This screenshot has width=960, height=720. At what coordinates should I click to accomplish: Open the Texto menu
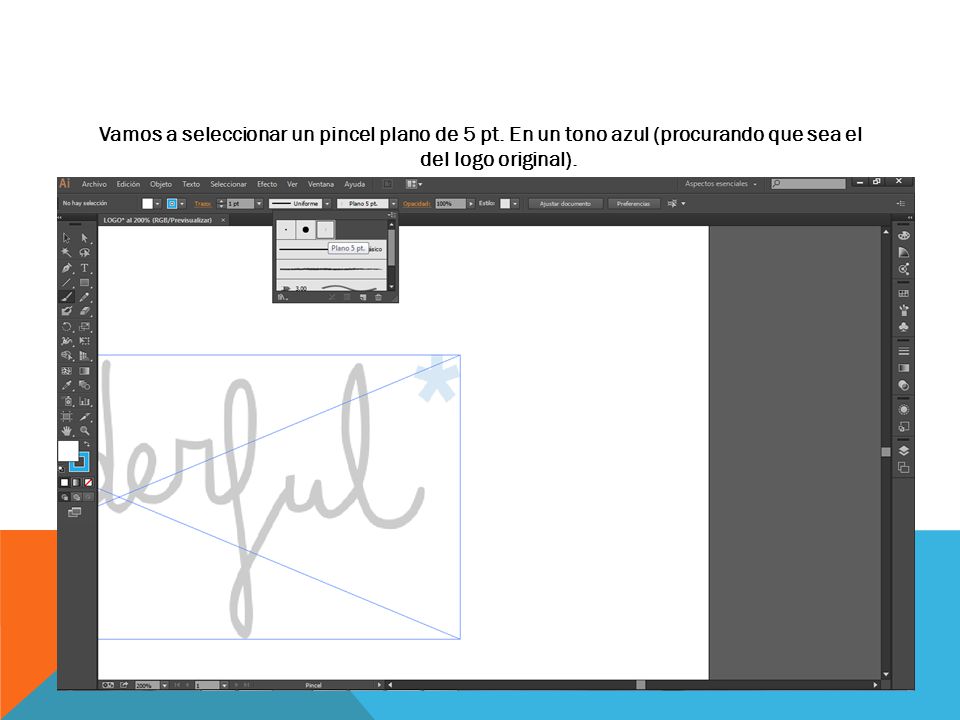(191, 184)
